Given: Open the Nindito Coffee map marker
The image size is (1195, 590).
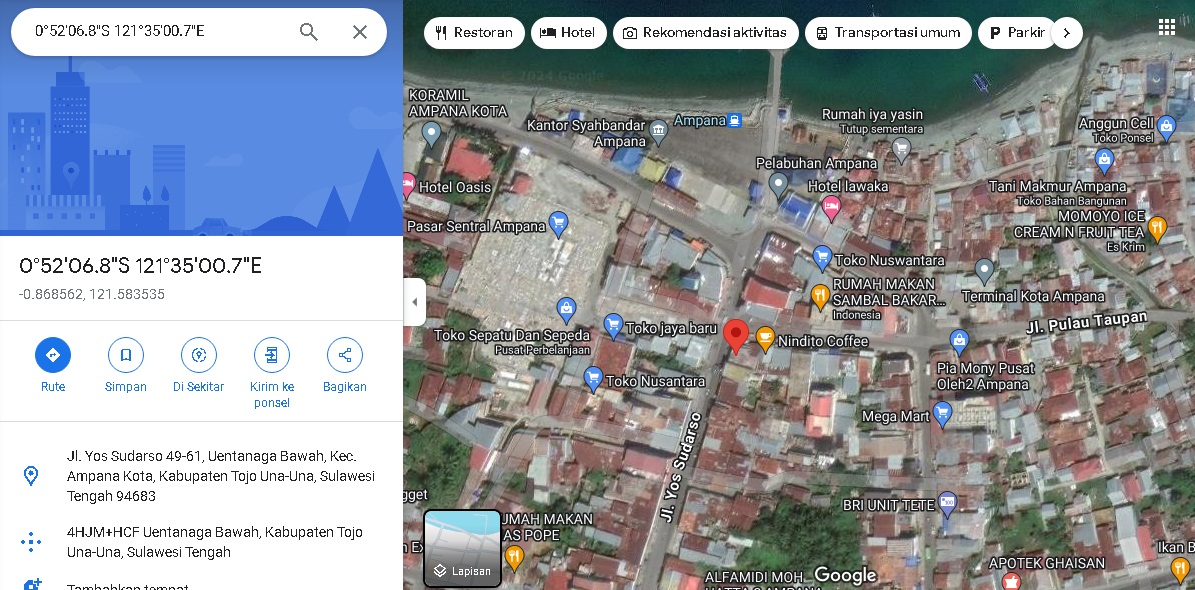Looking at the screenshot, I should [x=765, y=340].
